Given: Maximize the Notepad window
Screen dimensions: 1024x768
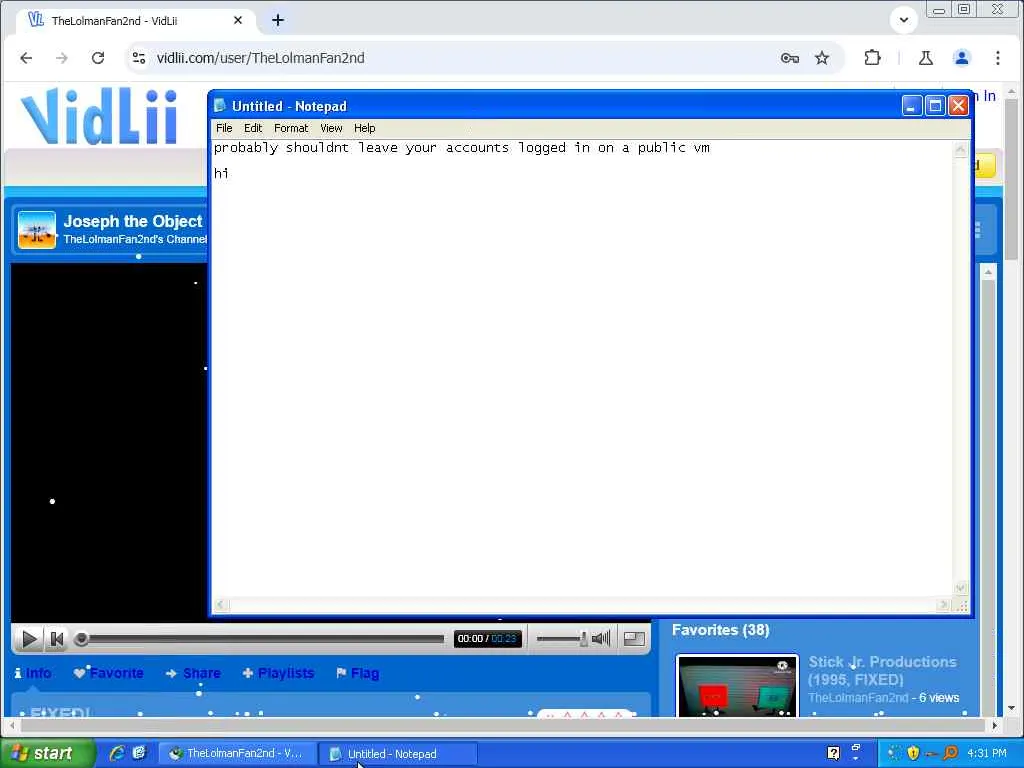Looking at the screenshot, I should pos(935,105).
